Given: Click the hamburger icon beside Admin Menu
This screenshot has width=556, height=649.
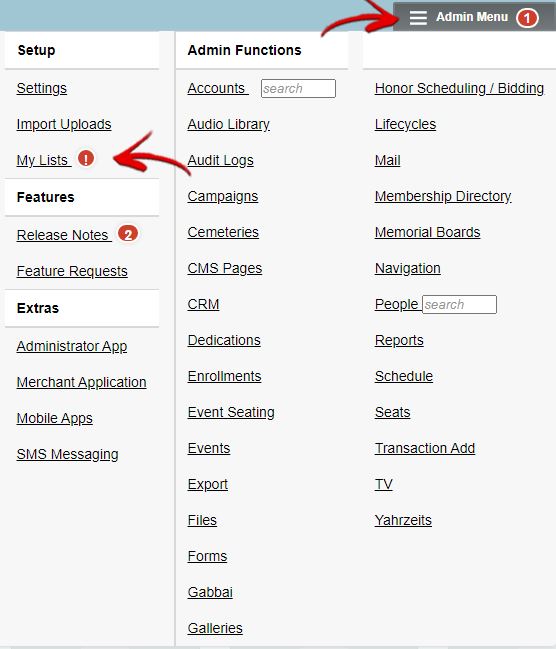Looking at the screenshot, I should tap(418, 18).
